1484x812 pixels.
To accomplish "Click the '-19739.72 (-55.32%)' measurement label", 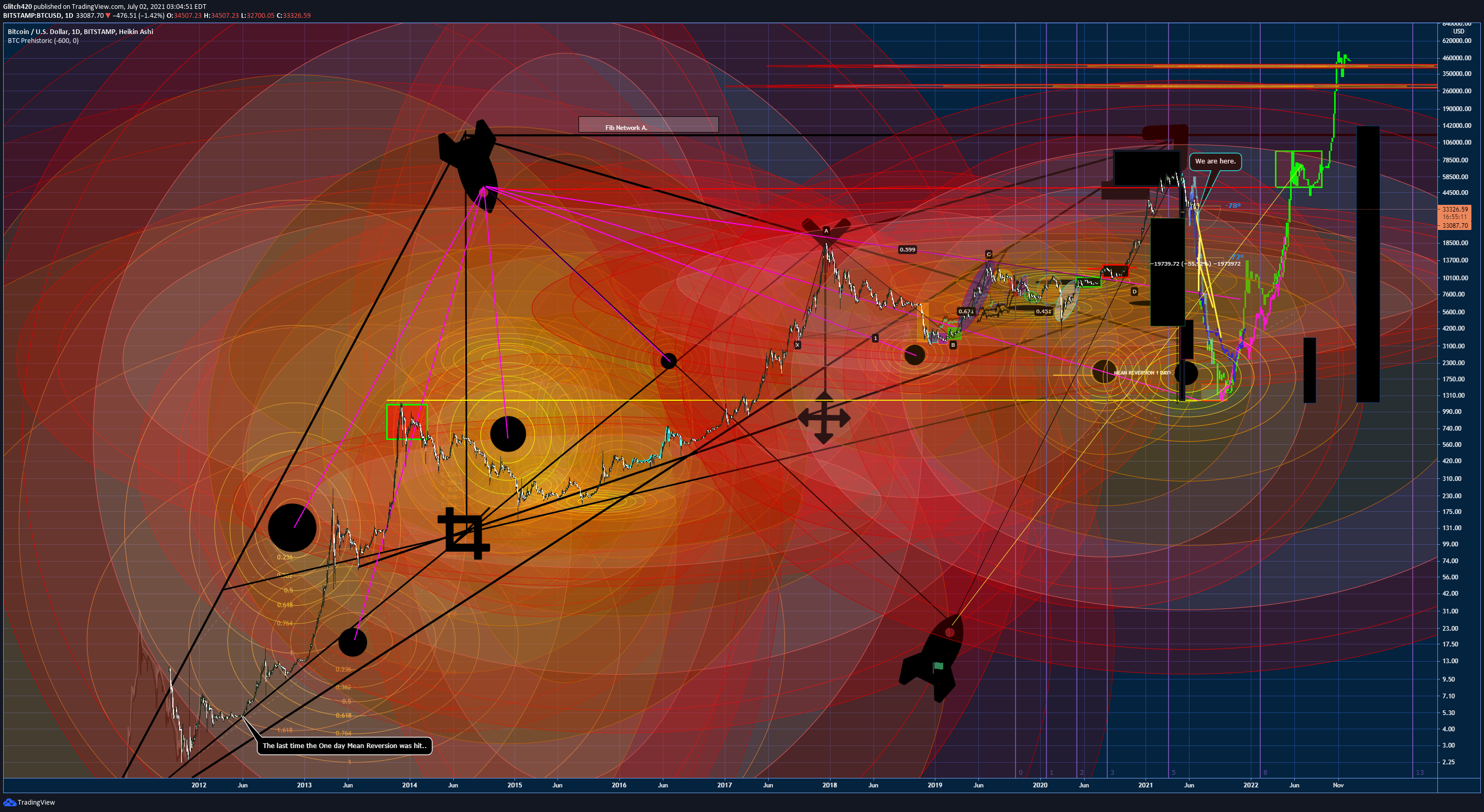I will point(1181,264).
